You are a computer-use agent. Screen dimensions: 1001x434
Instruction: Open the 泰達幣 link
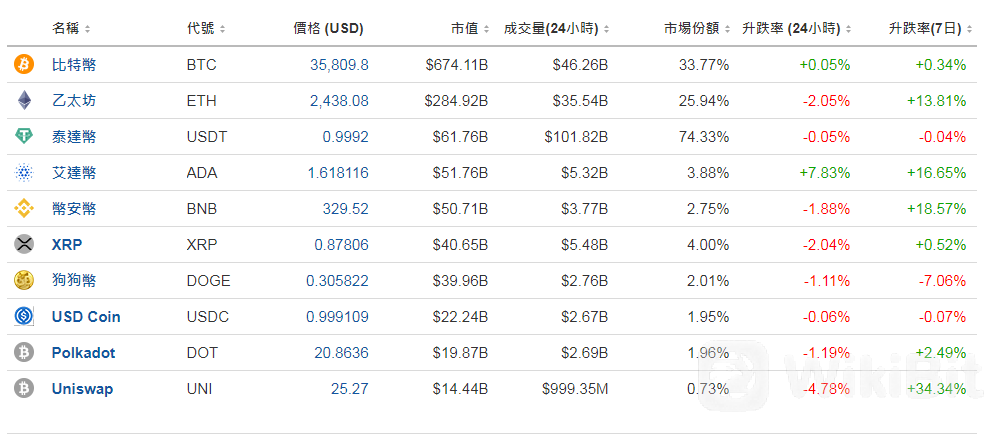[74, 137]
